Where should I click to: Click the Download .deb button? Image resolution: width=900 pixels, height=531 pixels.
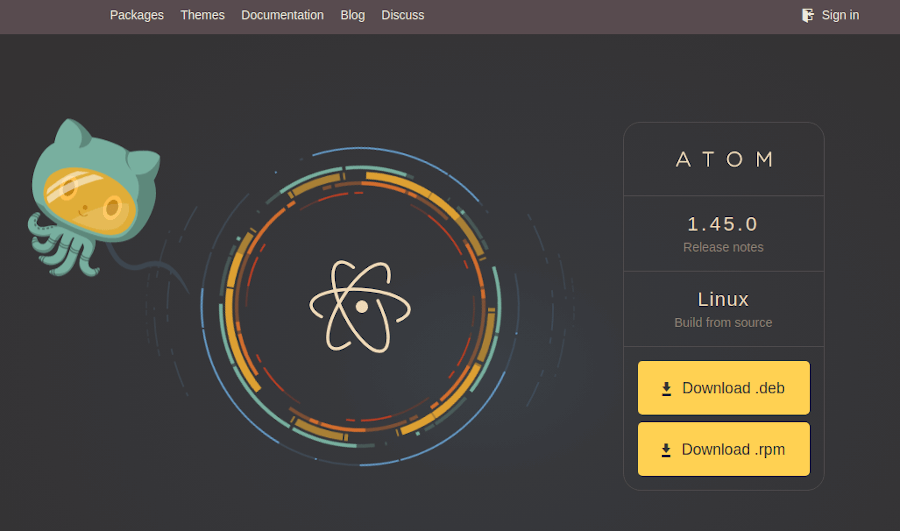[x=724, y=388]
